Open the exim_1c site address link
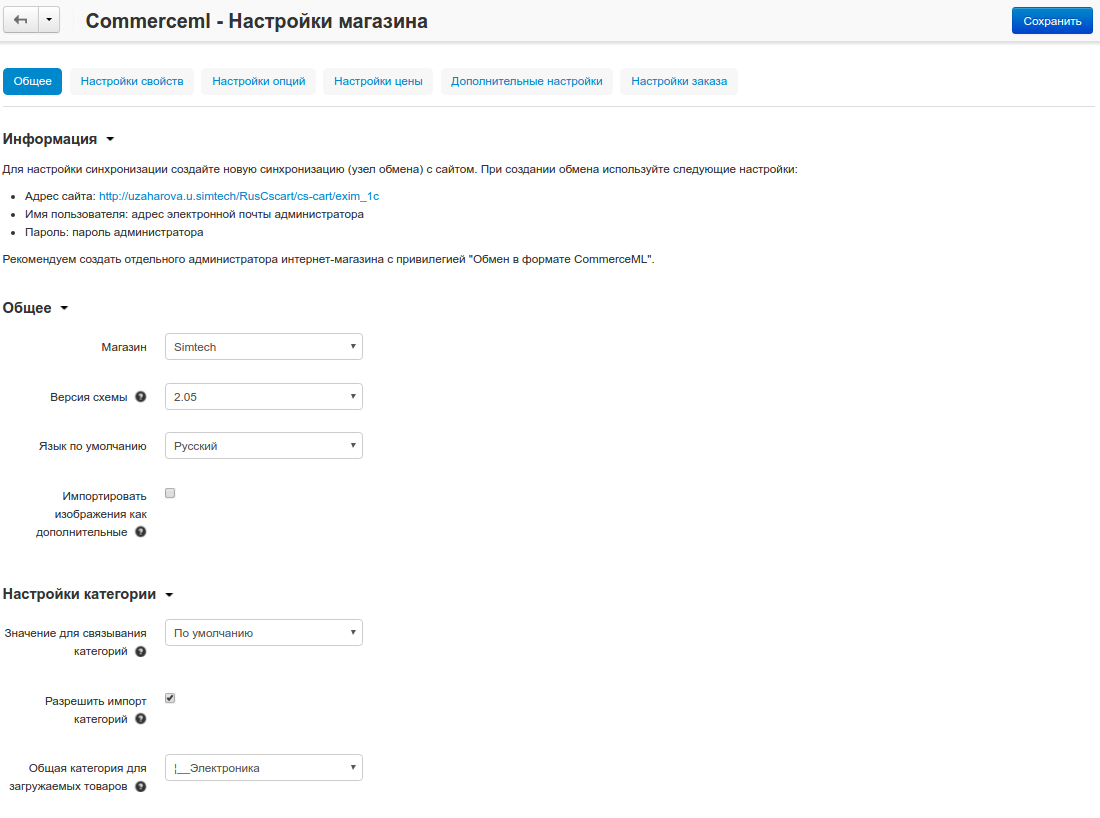The width and height of the screenshot is (1100, 818). pyautogui.click(x=239, y=196)
